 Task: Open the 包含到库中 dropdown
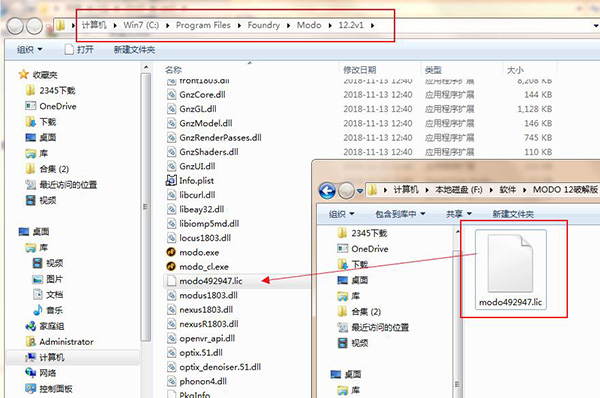(400, 214)
